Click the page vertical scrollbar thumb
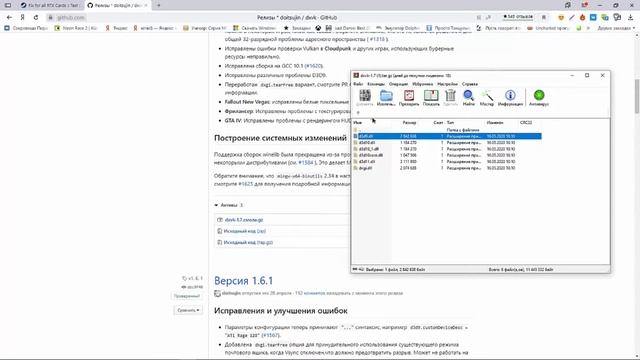This screenshot has height=360, width=640. [x=637, y=96]
